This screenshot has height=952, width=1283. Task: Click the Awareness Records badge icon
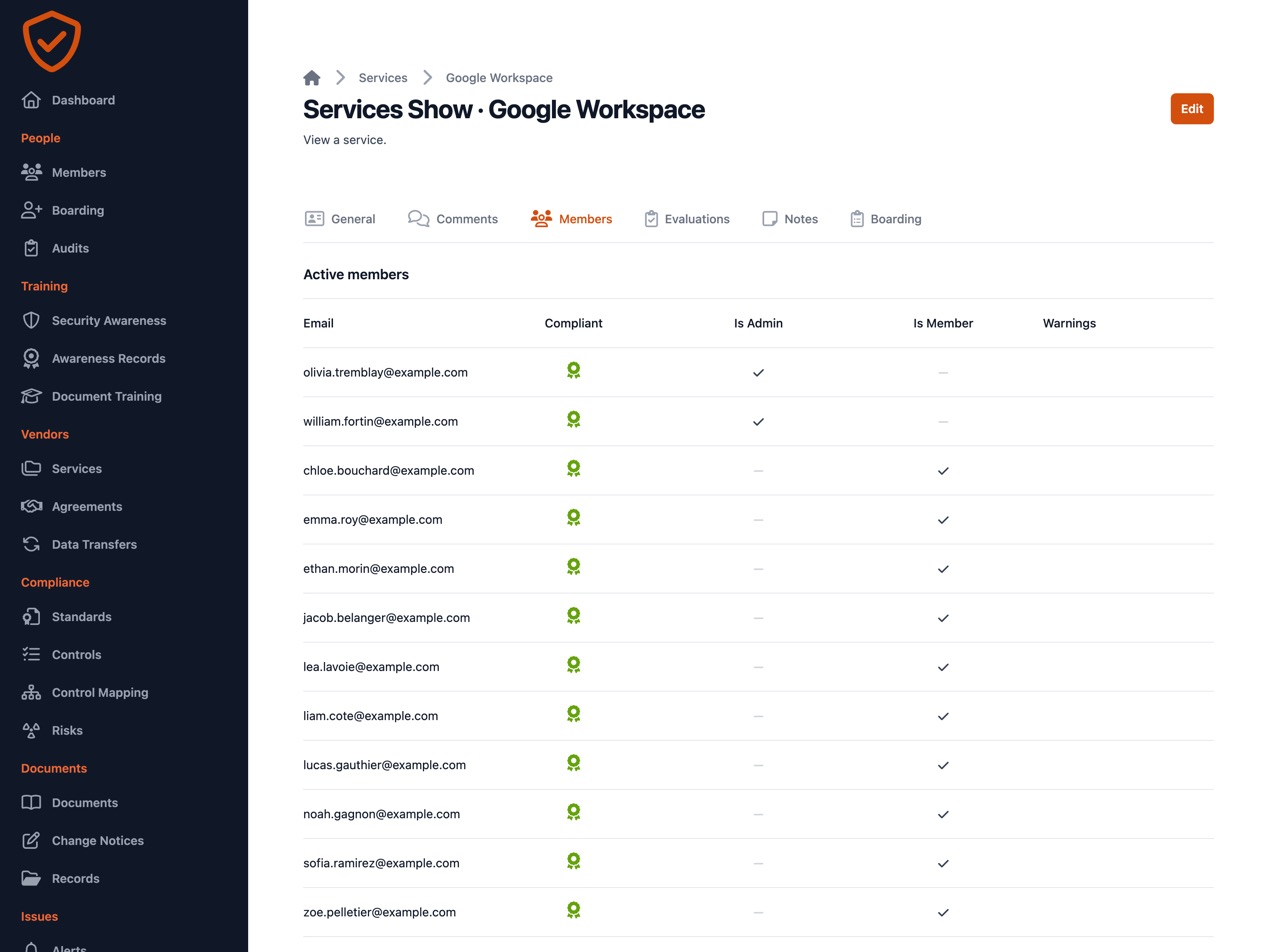(x=32, y=359)
